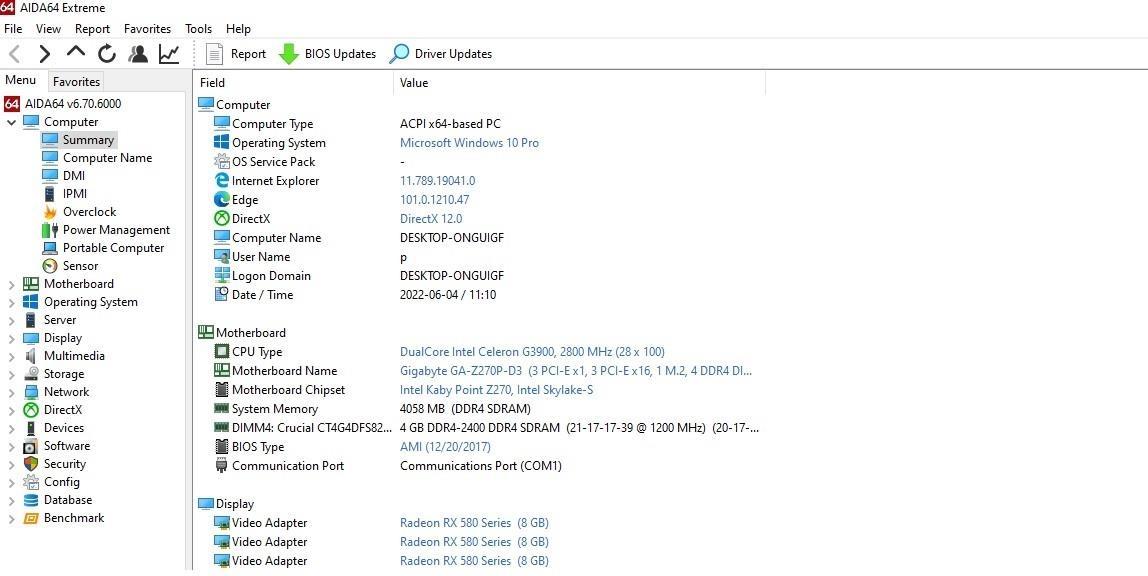The image size is (1148, 576).
Task: Expand the Display tree node
Action: (11, 338)
